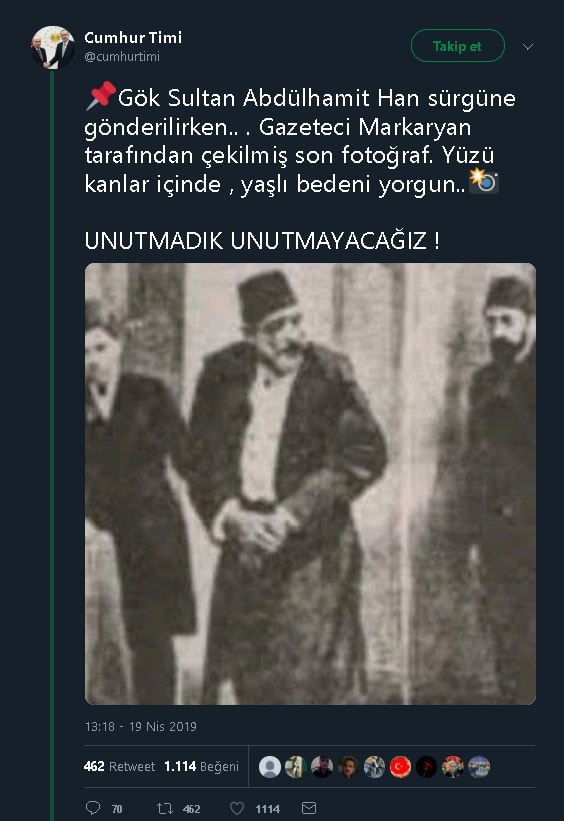Expand tweet options chevron menu
Screen dimensions: 564x821
(528, 47)
